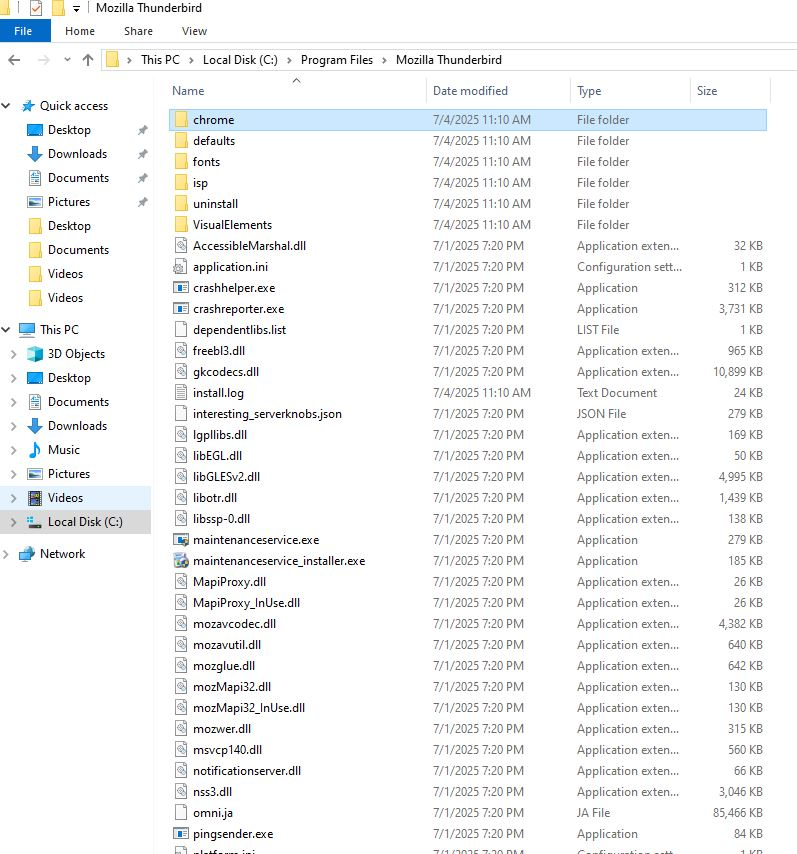The height and width of the screenshot is (854, 797).
Task: Collapse the Quick access tree node
Action: 7,106
